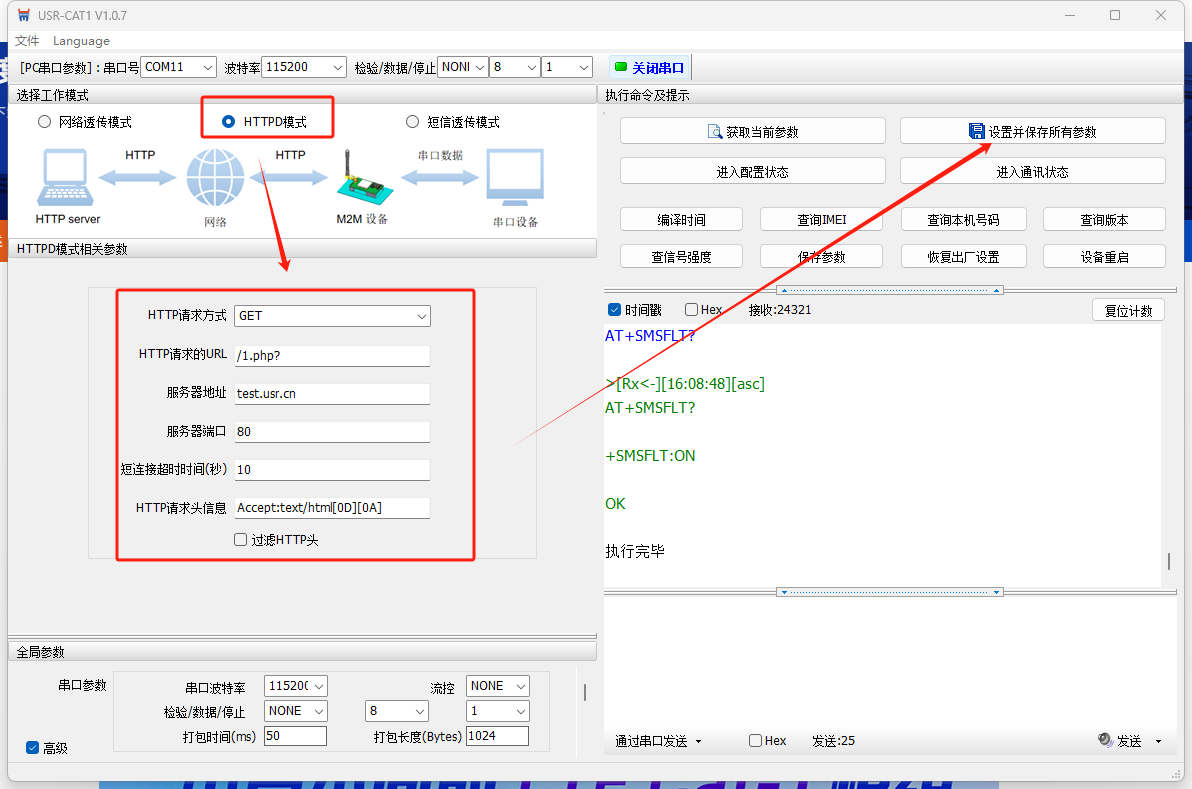
Task: Open the HTTP请求方式 GET dropdown
Action: 332,316
